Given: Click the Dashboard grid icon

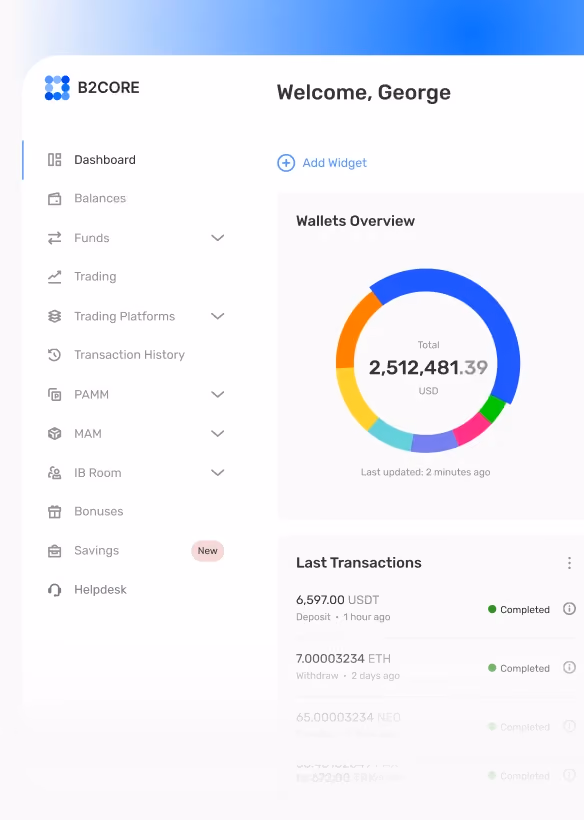Looking at the screenshot, I should pos(54,160).
